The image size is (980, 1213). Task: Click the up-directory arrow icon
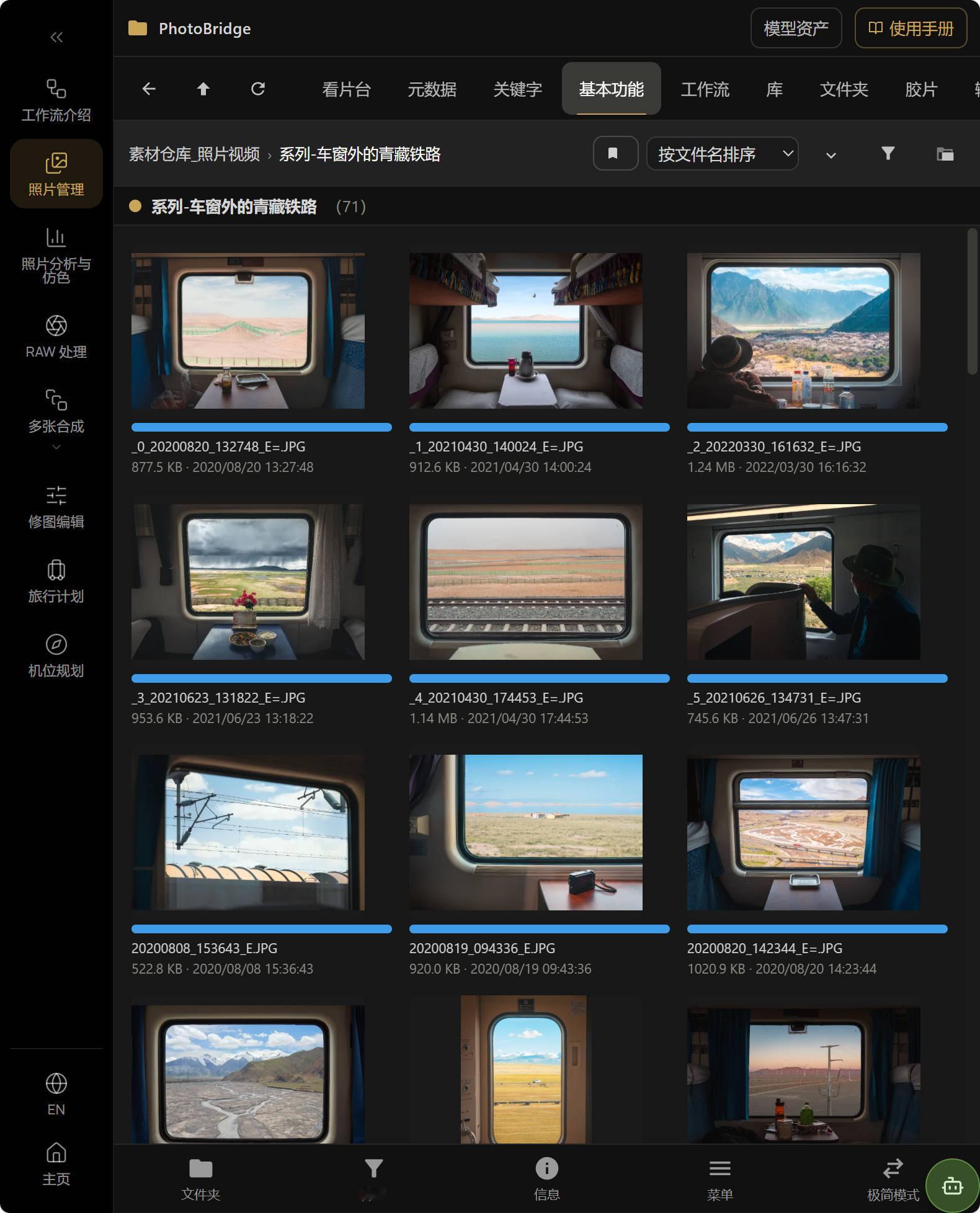(203, 89)
